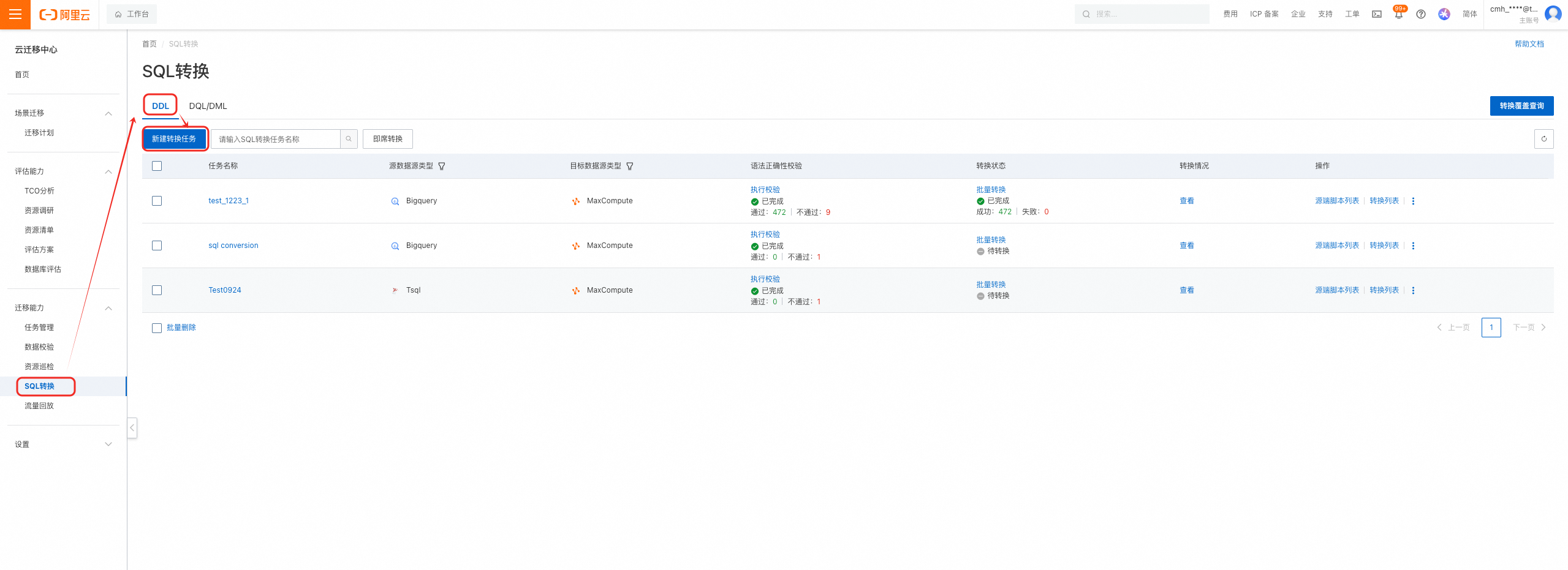Check the test_1223_1 row checkbox
This screenshot has height=570, width=1568.
click(157, 201)
